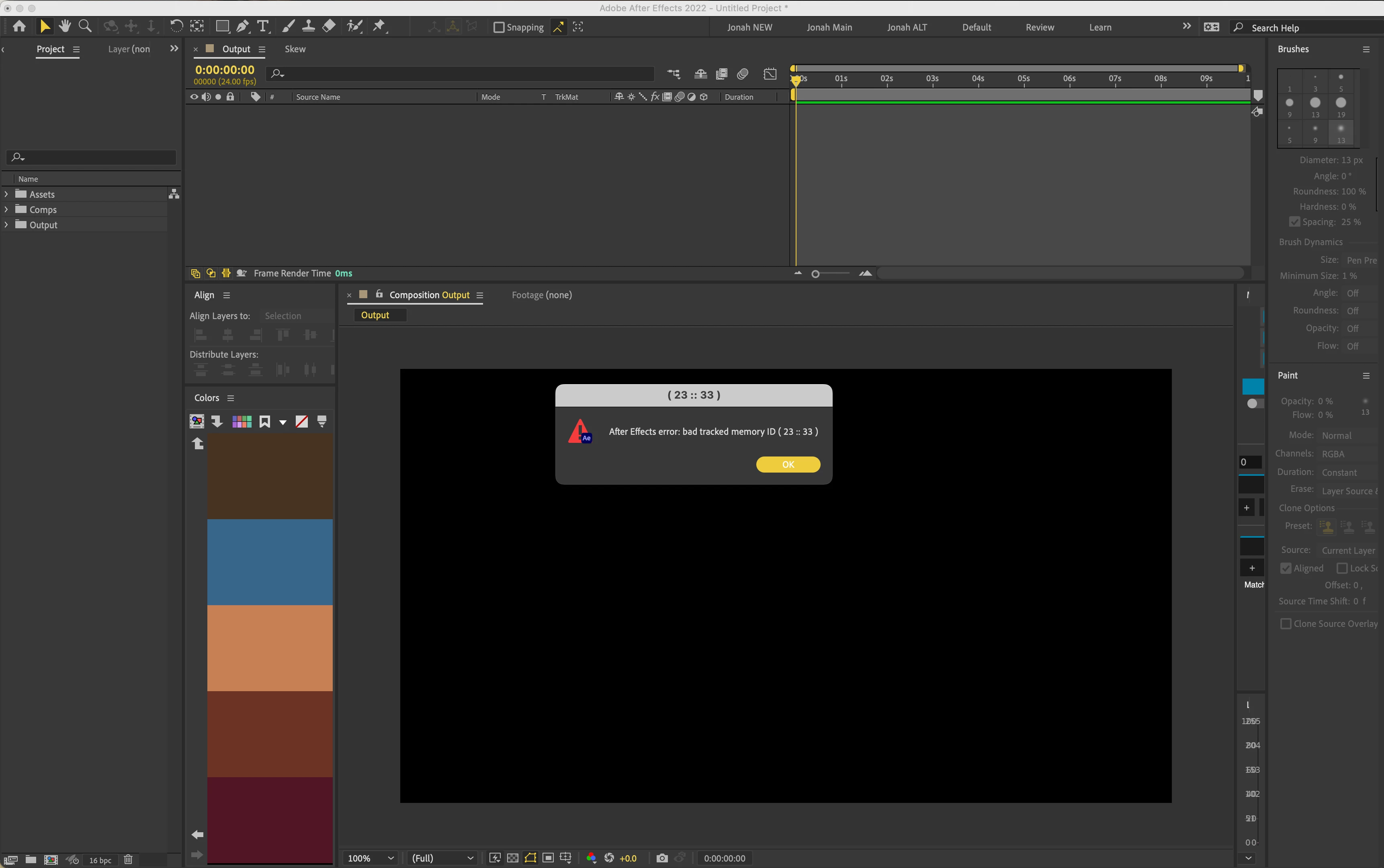Select the Clone Stamp tool

tap(308, 27)
